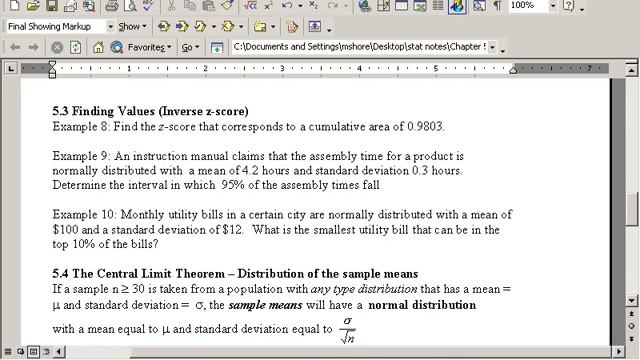Screen dimensions: 640x360
Task: Go to the previous tracked change
Action: click(x=163, y=27)
